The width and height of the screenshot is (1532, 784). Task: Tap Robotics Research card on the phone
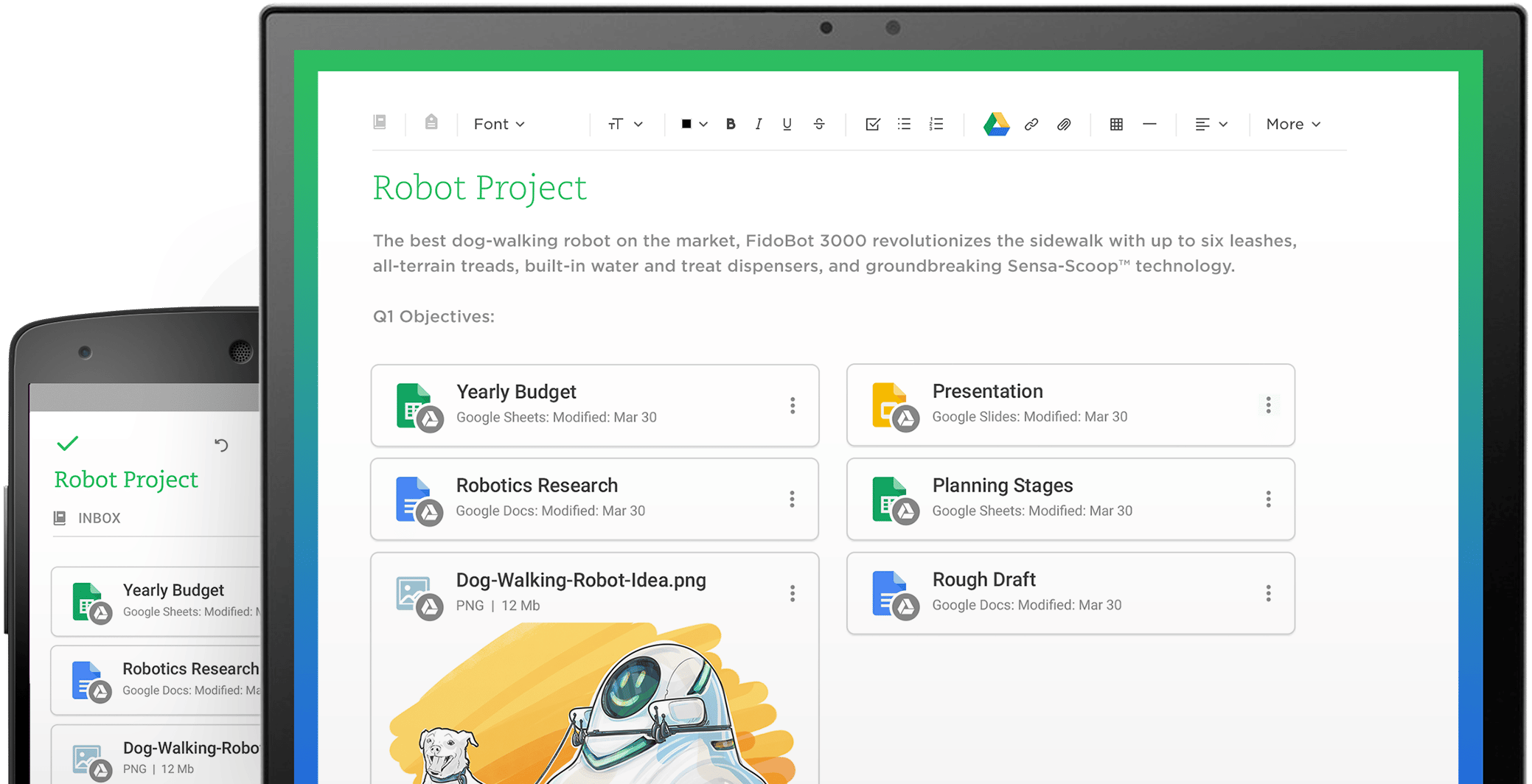pos(156,680)
